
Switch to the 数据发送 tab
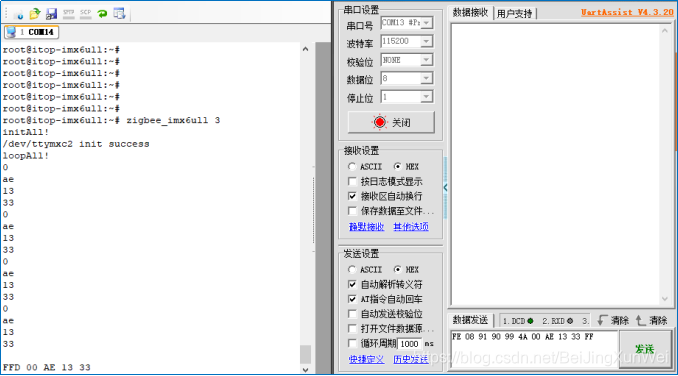point(470,320)
